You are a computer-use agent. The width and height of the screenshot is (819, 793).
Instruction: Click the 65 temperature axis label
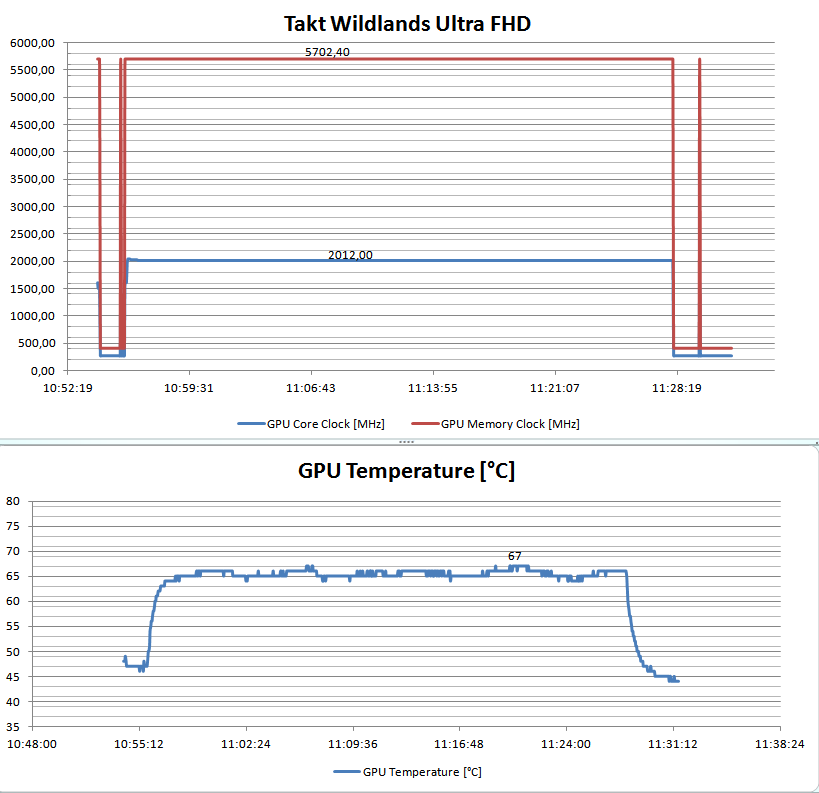coord(13,576)
